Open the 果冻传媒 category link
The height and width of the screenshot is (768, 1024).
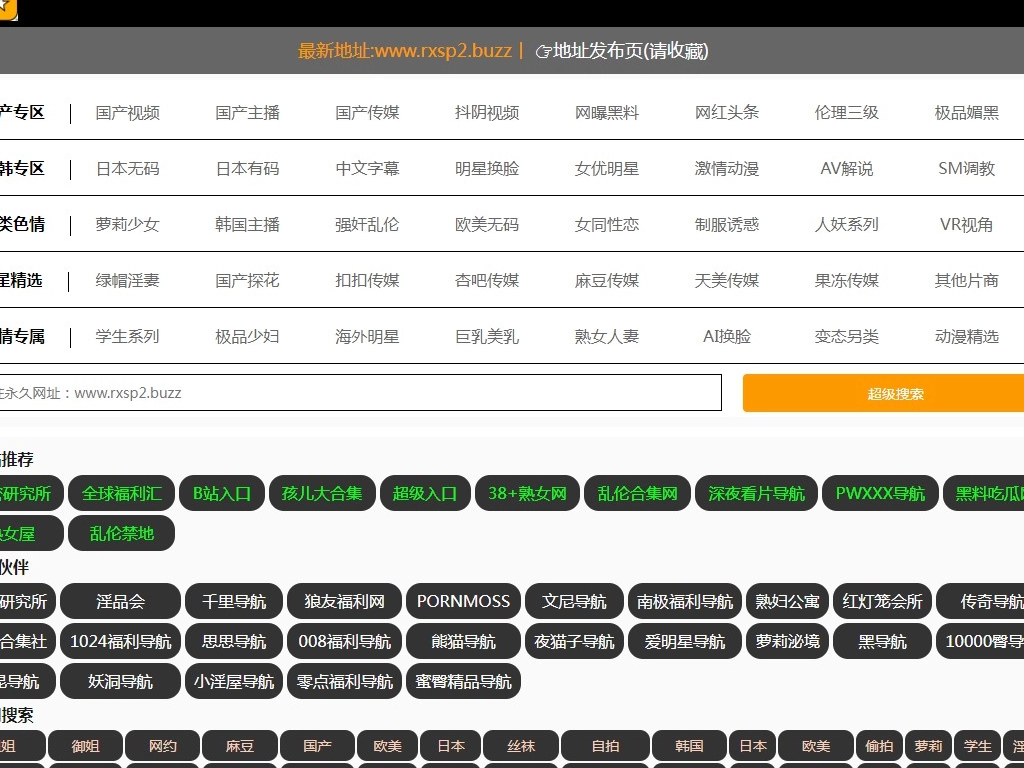(x=845, y=281)
